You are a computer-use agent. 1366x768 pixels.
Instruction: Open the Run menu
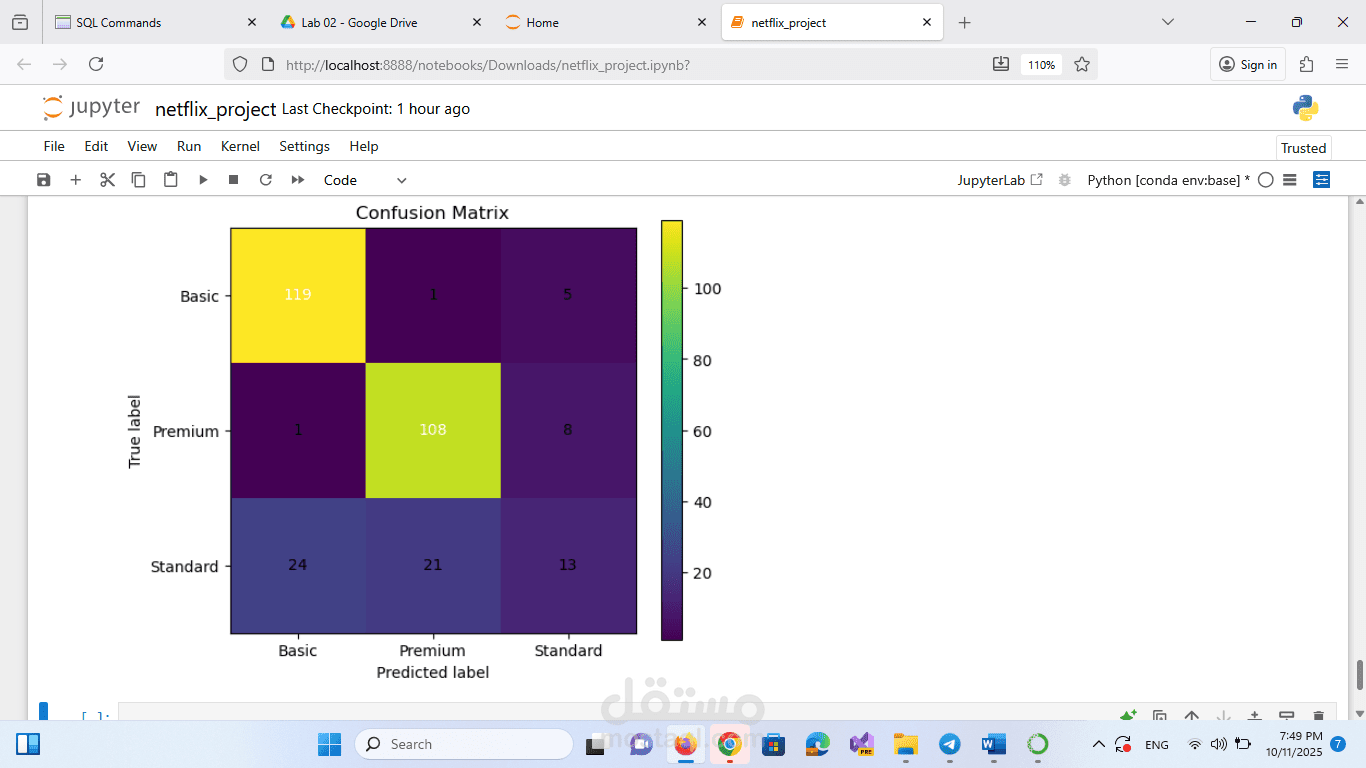[189, 146]
